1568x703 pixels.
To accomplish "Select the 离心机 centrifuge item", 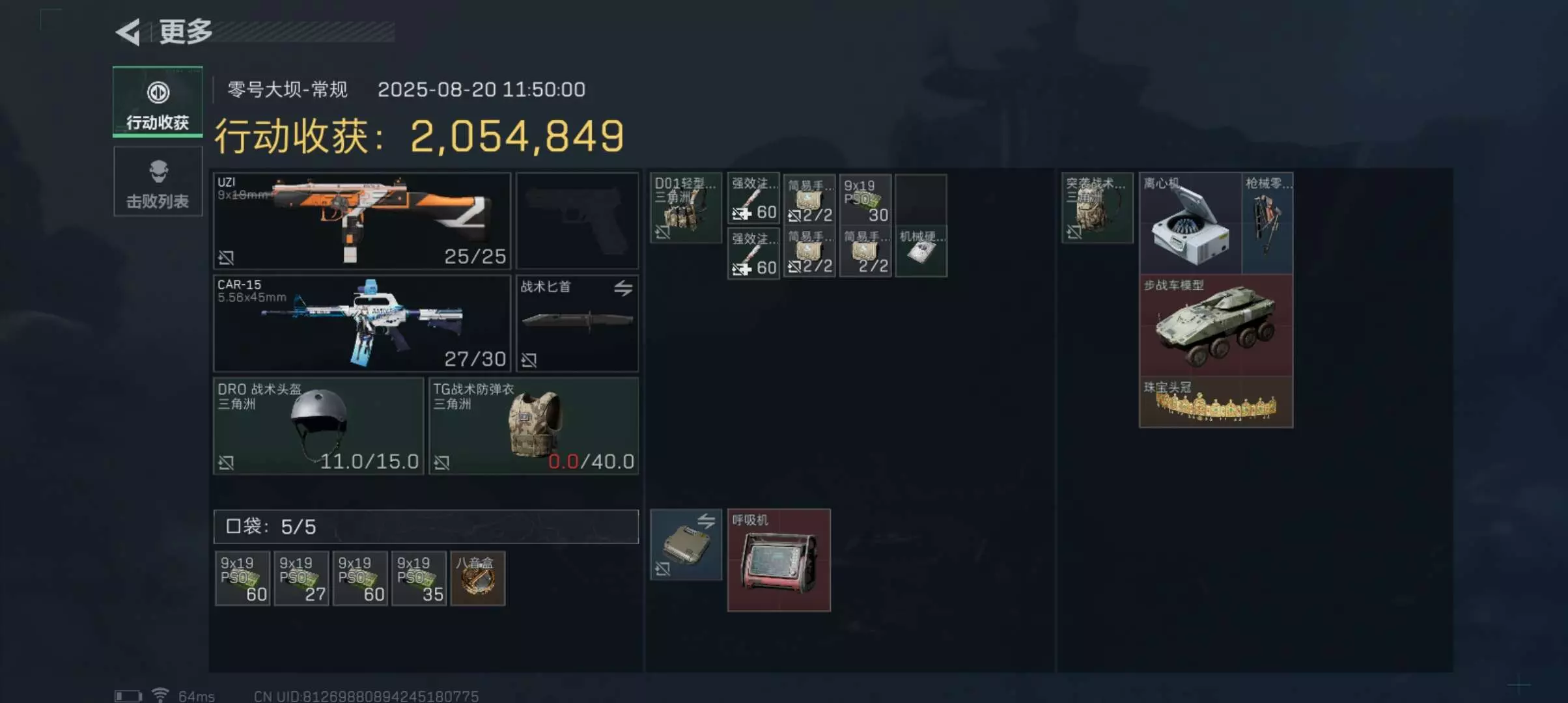I will coord(1190,223).
